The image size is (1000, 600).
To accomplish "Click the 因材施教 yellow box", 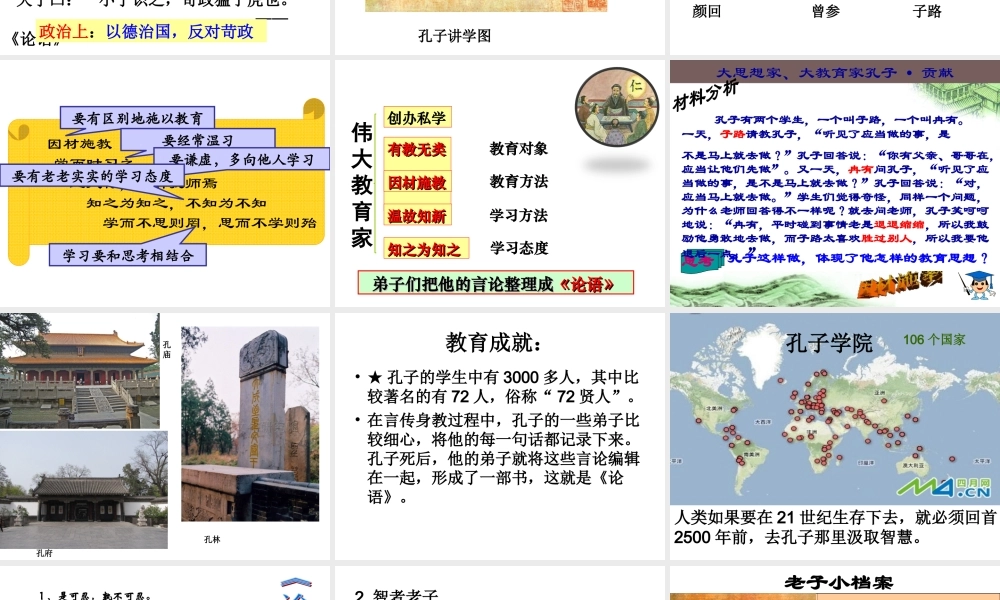I will pos(418,182).
